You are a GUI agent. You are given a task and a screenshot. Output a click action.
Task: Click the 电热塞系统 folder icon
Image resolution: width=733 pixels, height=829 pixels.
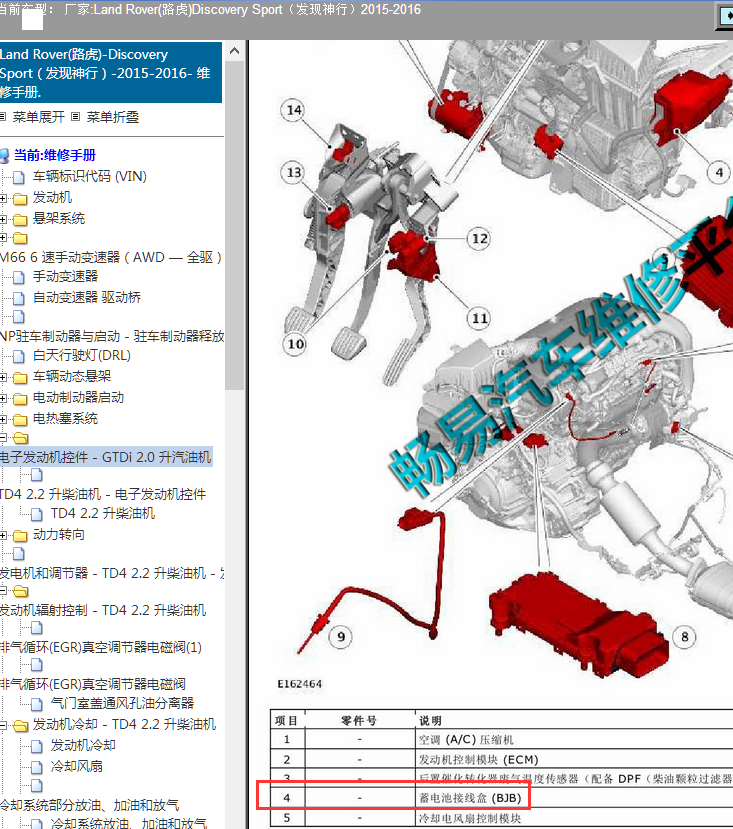tap(20, 420)
